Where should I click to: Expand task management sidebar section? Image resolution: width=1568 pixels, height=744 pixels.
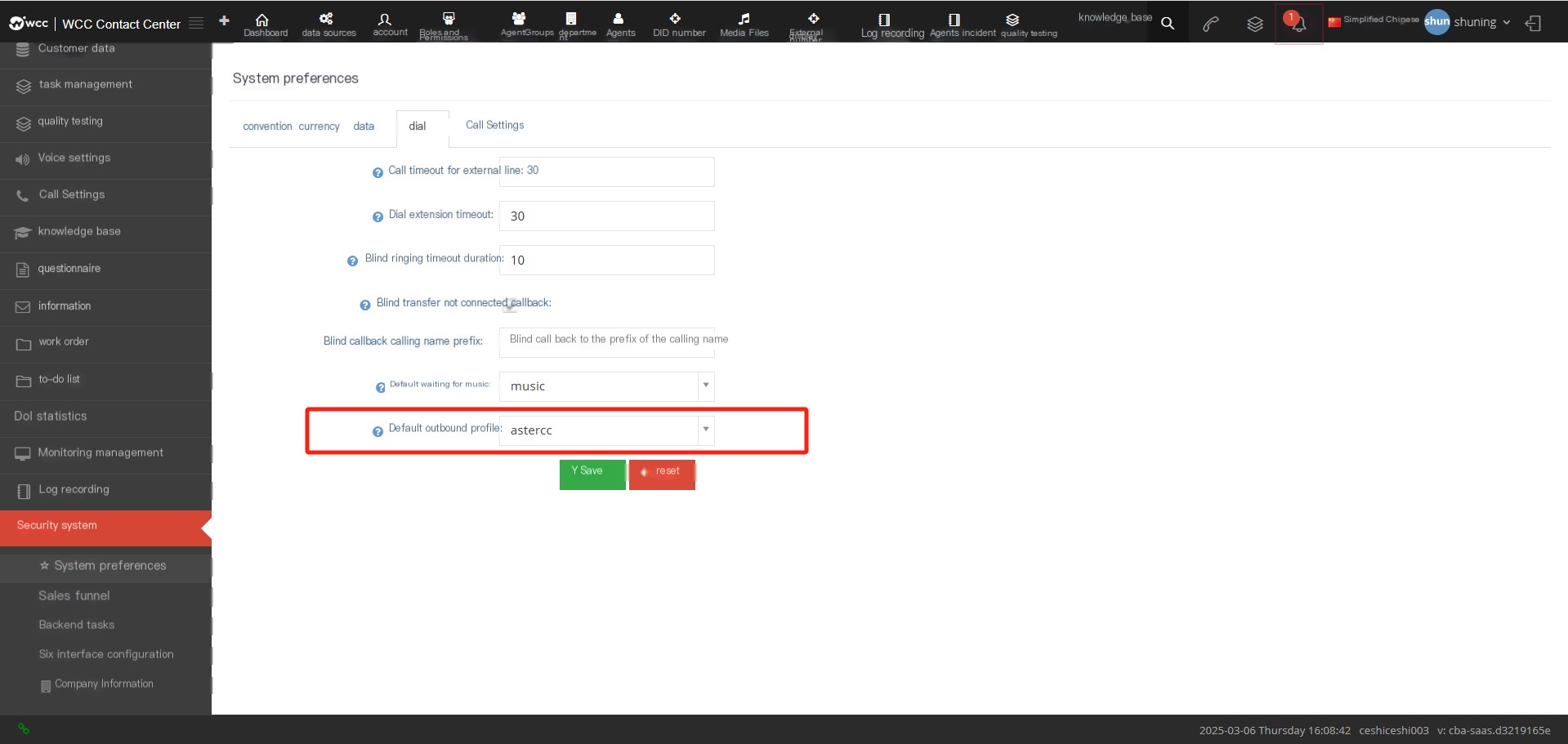pyautogui.click(x=106, y=85)
